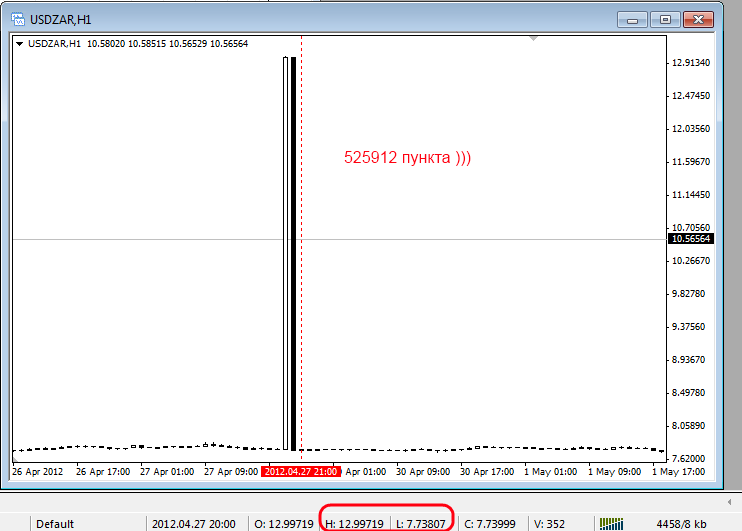Screen dimensions: 742x531
Task: Click the scroll left arrow above status bar
Action: tap(730, 502)
